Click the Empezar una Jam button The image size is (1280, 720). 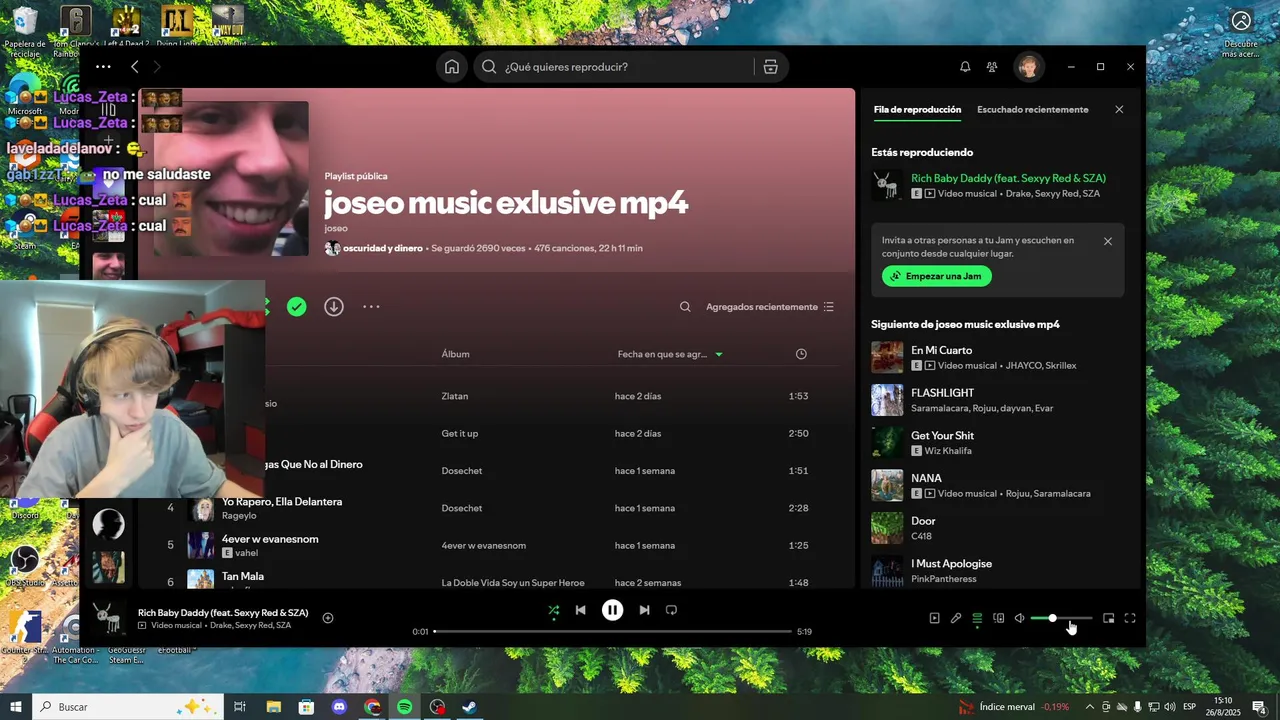tap(937, 276)
